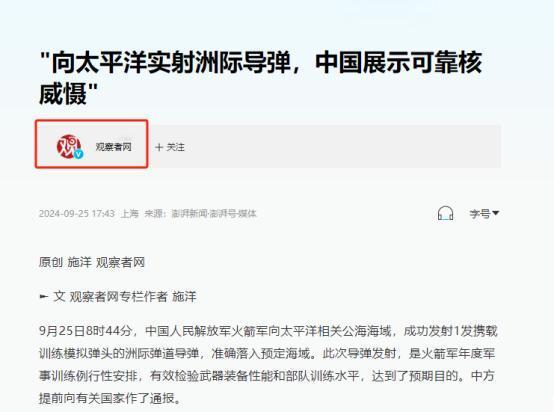Click the 2024-09-25 17:43 timestamp
554x412 pixels.
77,213
